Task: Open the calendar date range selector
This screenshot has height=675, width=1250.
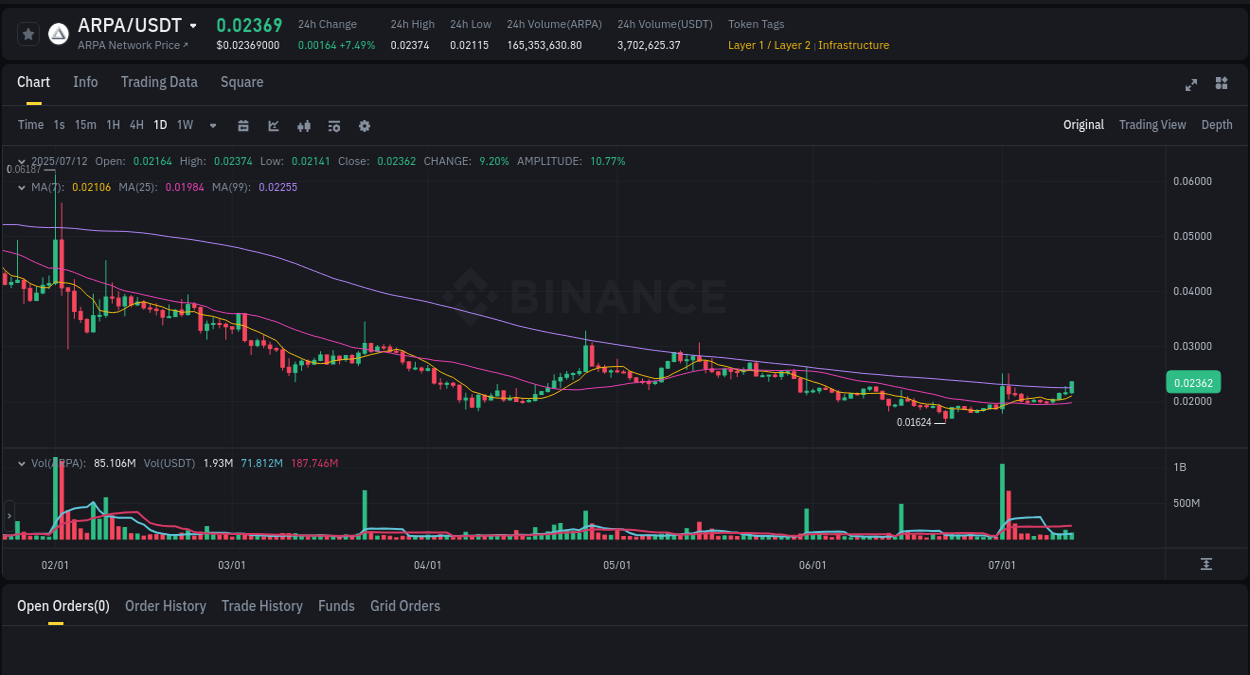Action: pyautogui.click(x=243, y=125)
